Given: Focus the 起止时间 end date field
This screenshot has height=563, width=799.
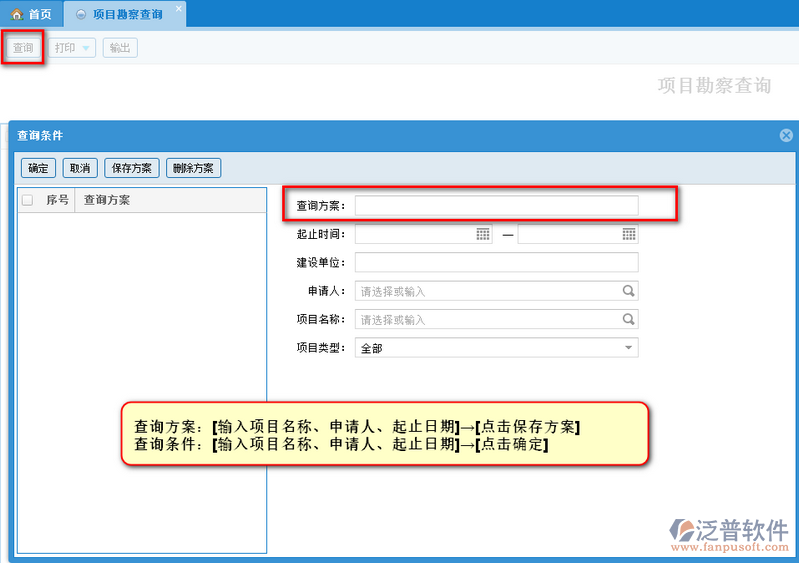Looking at the screenshot, I should 578,234.
